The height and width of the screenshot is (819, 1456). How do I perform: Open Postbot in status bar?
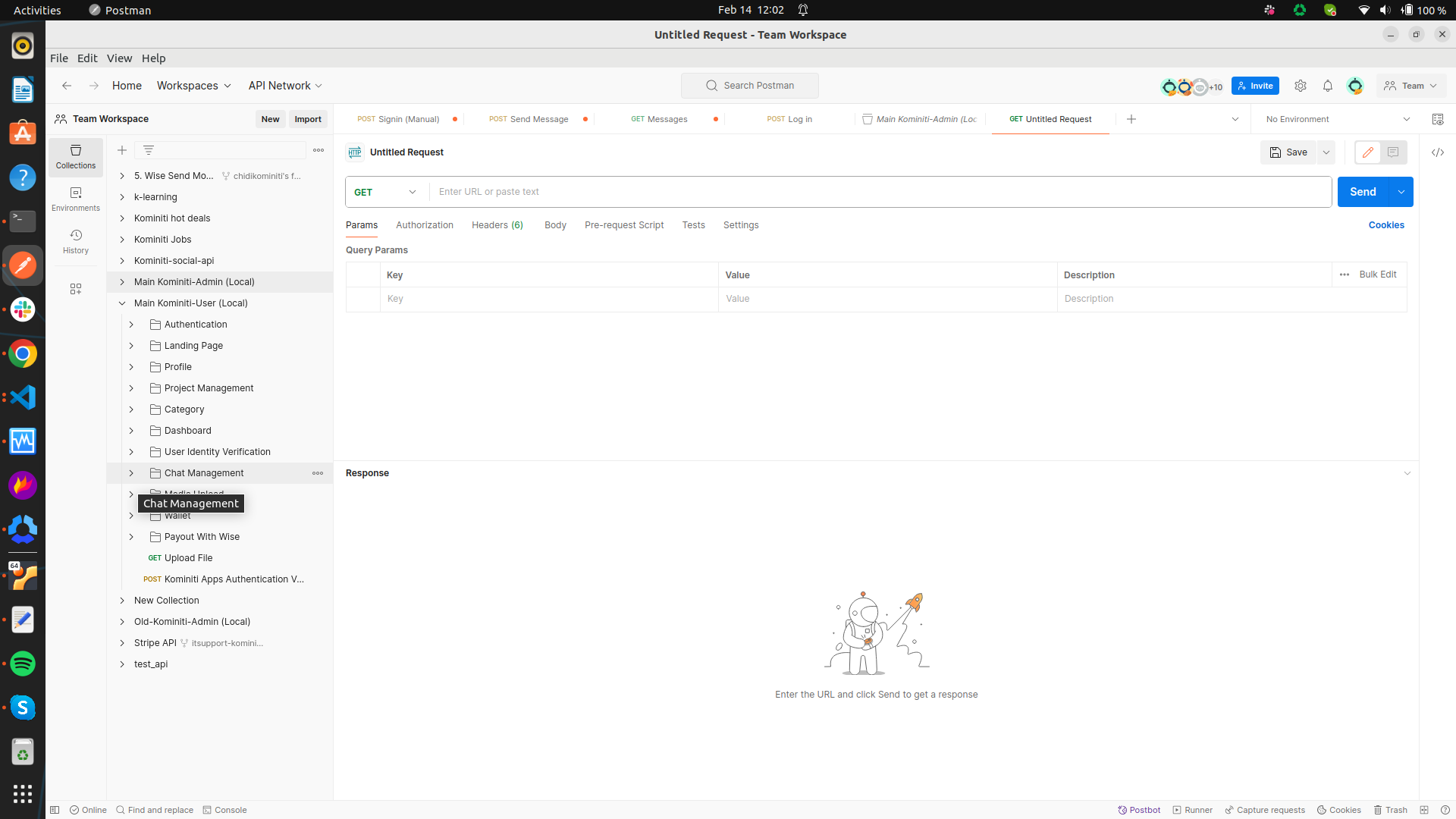(1139, 810)
